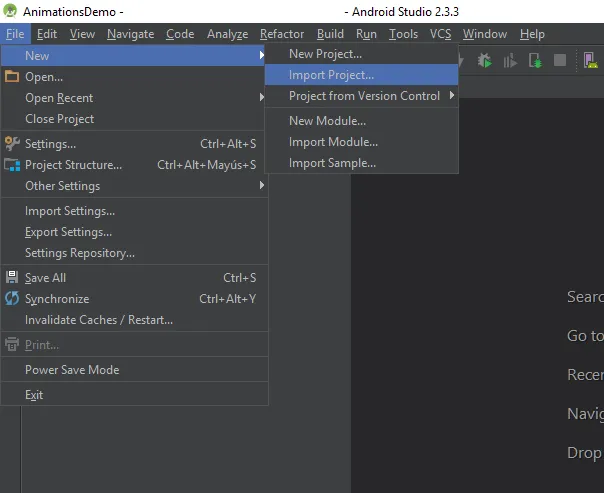Click the New item in File menu
Screen dimensions: 604x493
click(133, 55)
